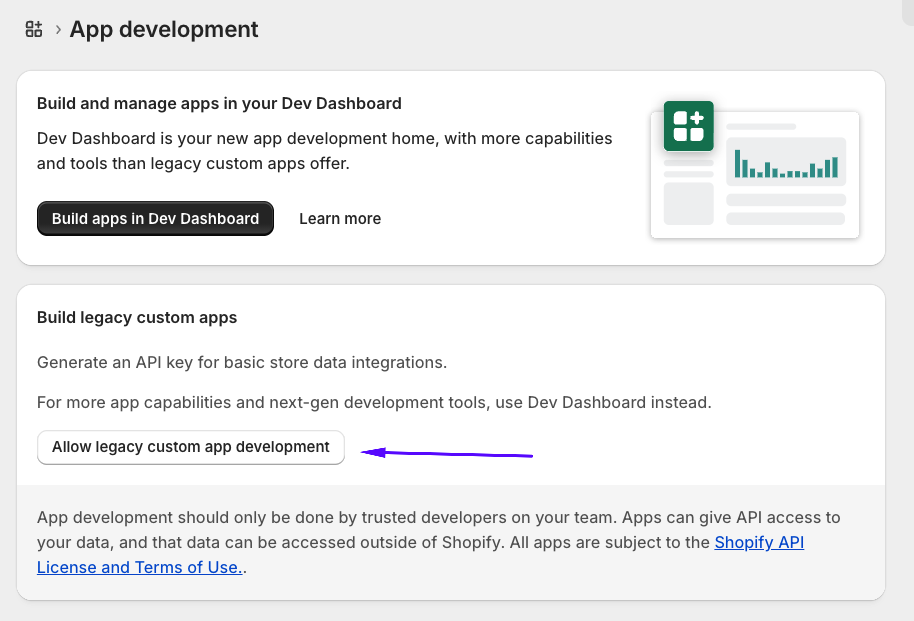
Task: Open the apps breadcrumb icon
Action: (x=34, y=29)
